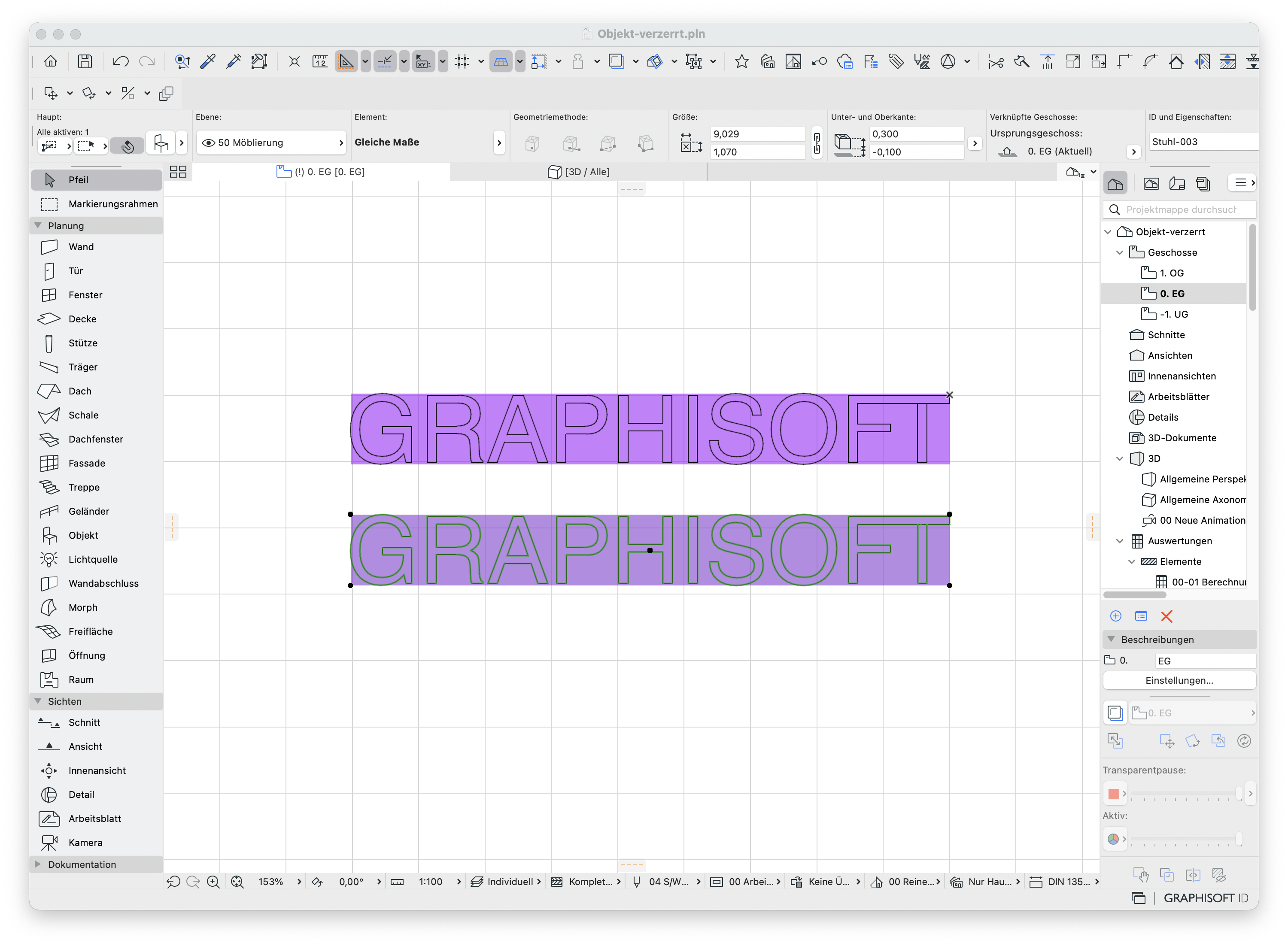Select the Schale tool
Image resolution: width=1288 pixels, height=946 pixels.
pyautogui.click(x=96, y=415)
